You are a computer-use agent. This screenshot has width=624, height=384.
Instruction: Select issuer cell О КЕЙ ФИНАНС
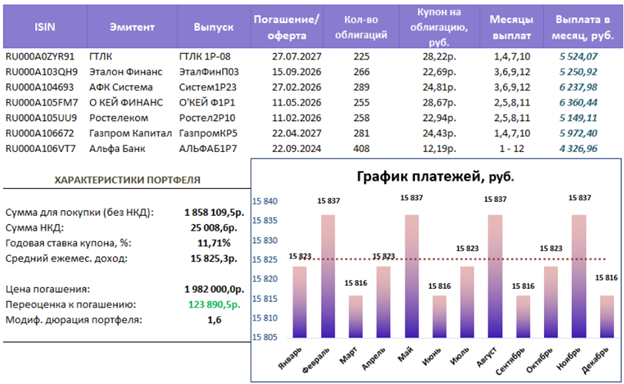(126, 103)
